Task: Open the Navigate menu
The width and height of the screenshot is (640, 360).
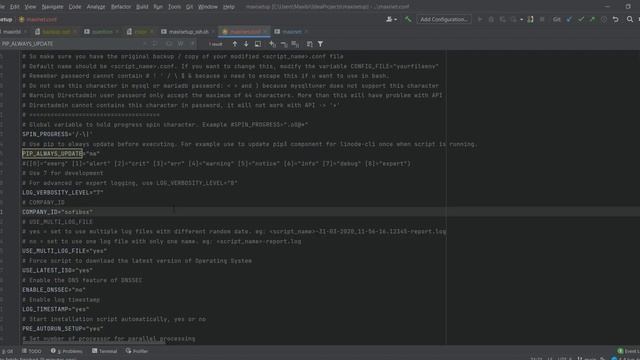Action: tap(53, 7)
